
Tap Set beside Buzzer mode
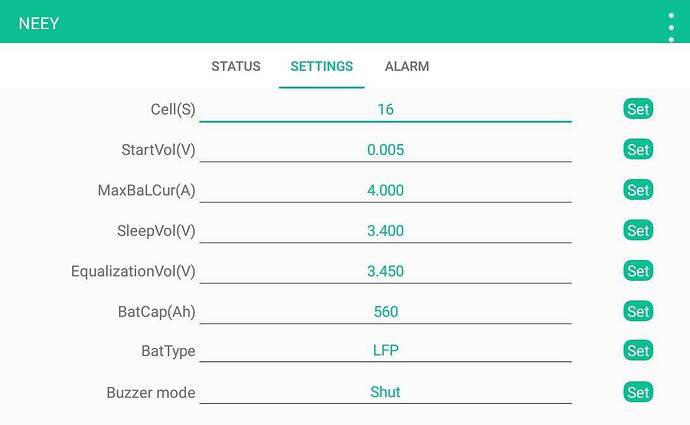[x=638, y=392]
